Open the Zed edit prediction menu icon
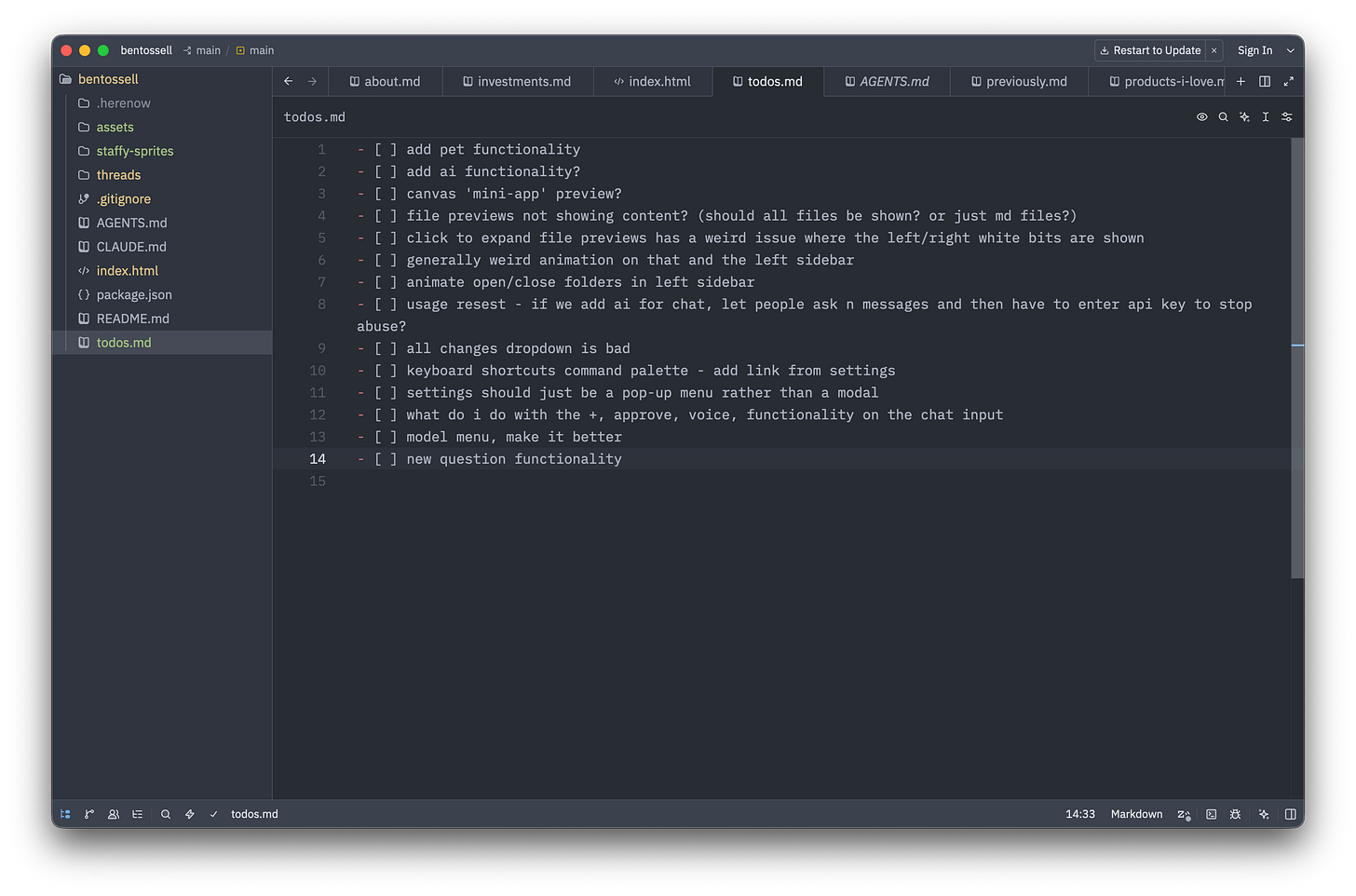The image size is (1356, 896). [x=1184, y=814]
